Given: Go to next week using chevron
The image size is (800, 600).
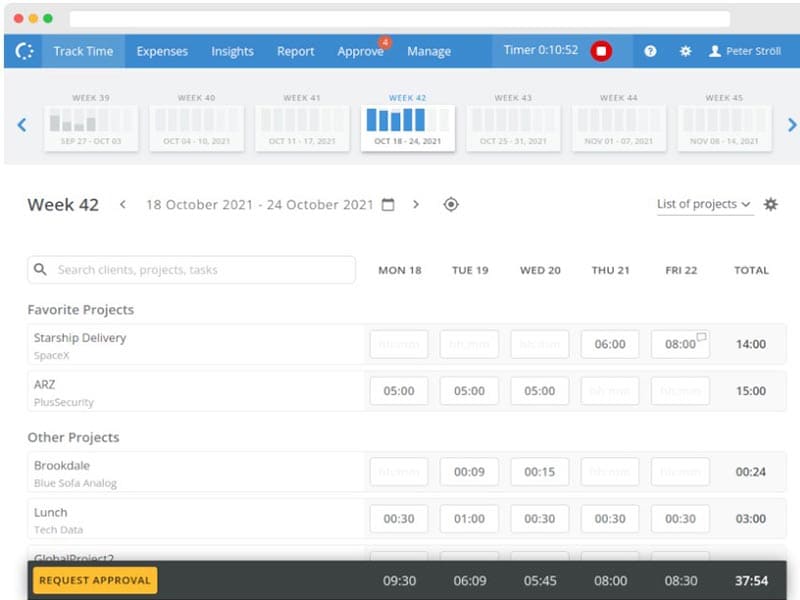Looking at the screenshot, I should 416,205.
